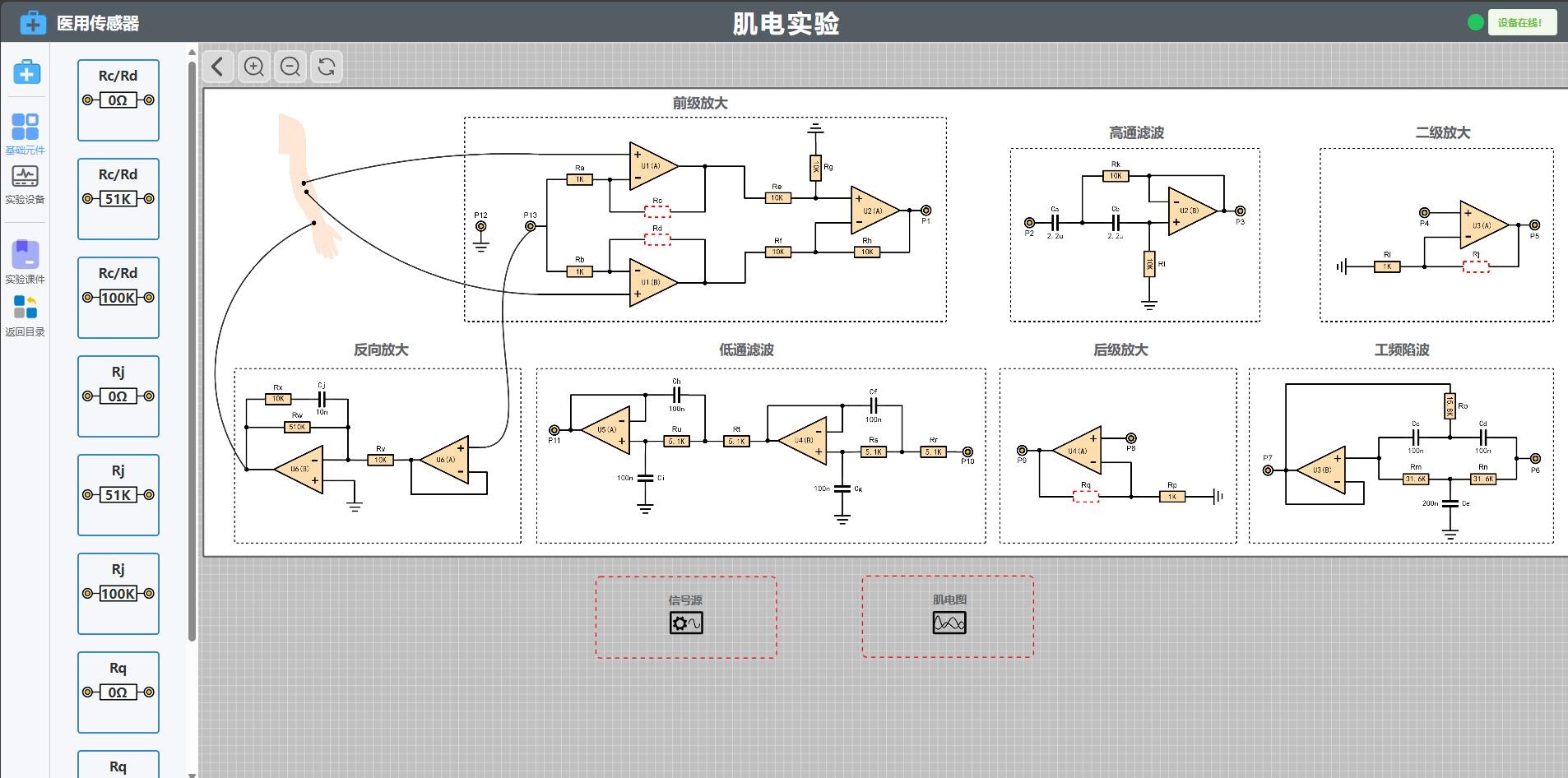Zoom out of the circuit canvas

tap(290, 67)
